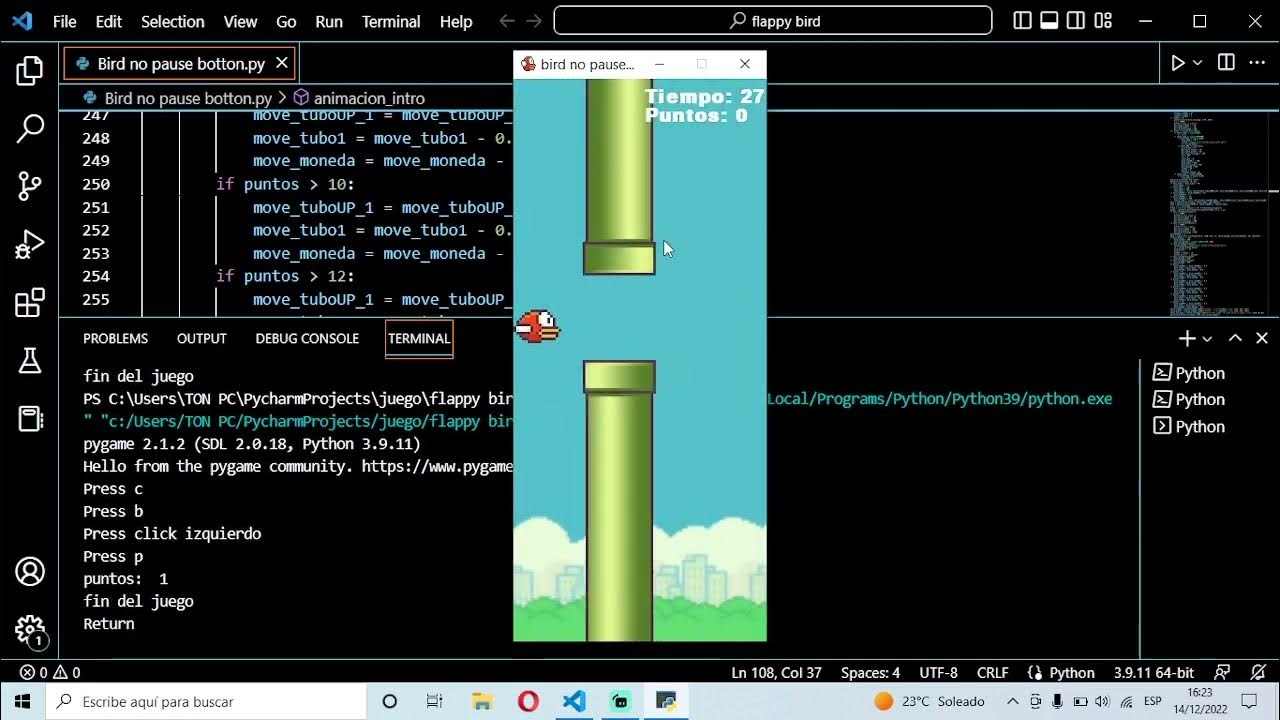
Task: Open the Edit menu
Action: click(x=108, y=21)
